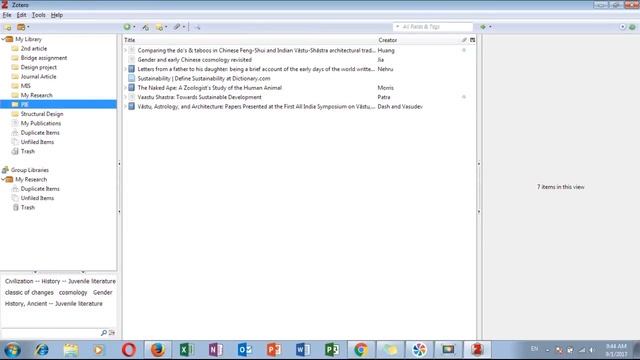
Task: Open Unfiled Items under My Library
Action: click(37, 142)
